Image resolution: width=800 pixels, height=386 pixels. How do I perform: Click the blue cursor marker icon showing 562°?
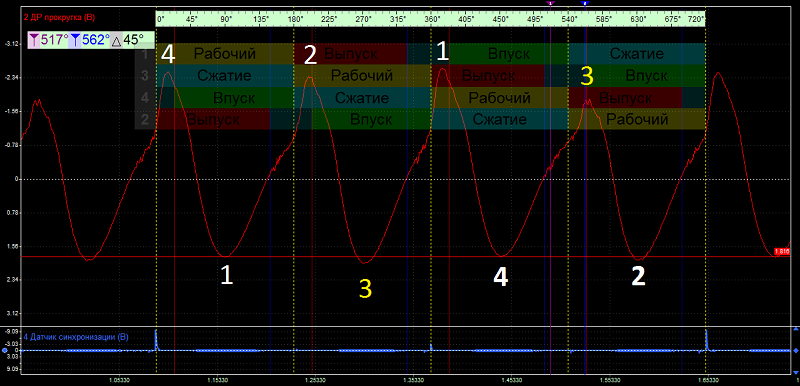pos(75,40)
